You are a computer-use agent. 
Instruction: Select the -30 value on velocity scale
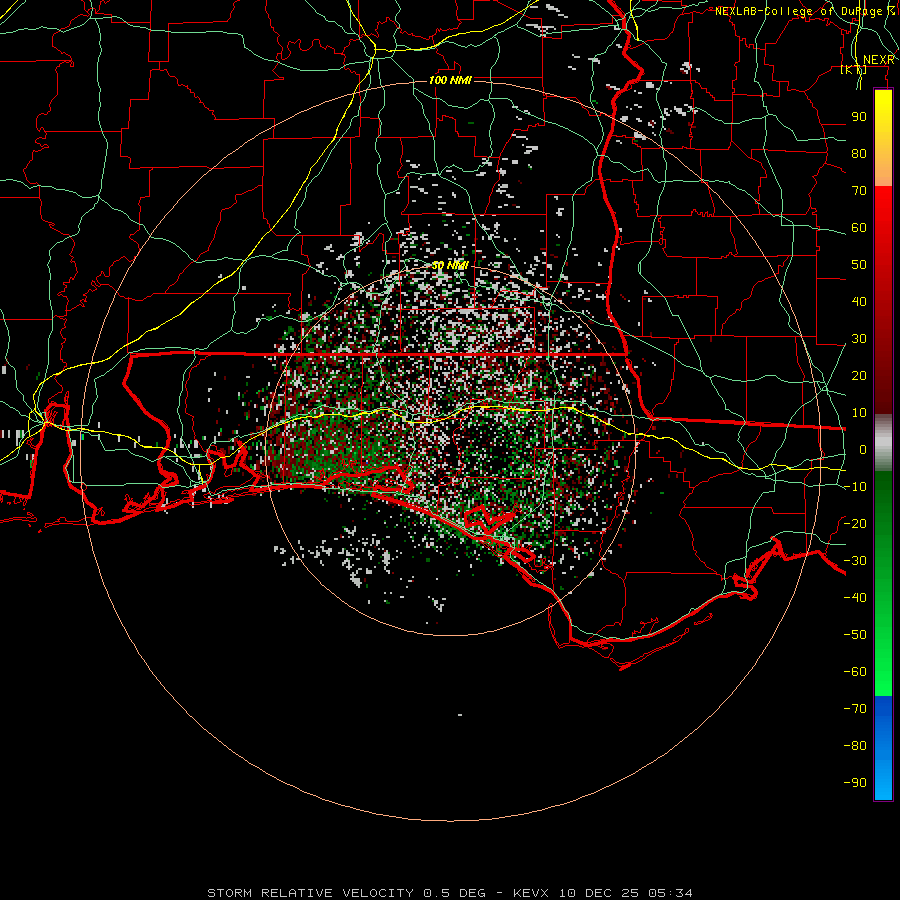[x=855, y=561]
